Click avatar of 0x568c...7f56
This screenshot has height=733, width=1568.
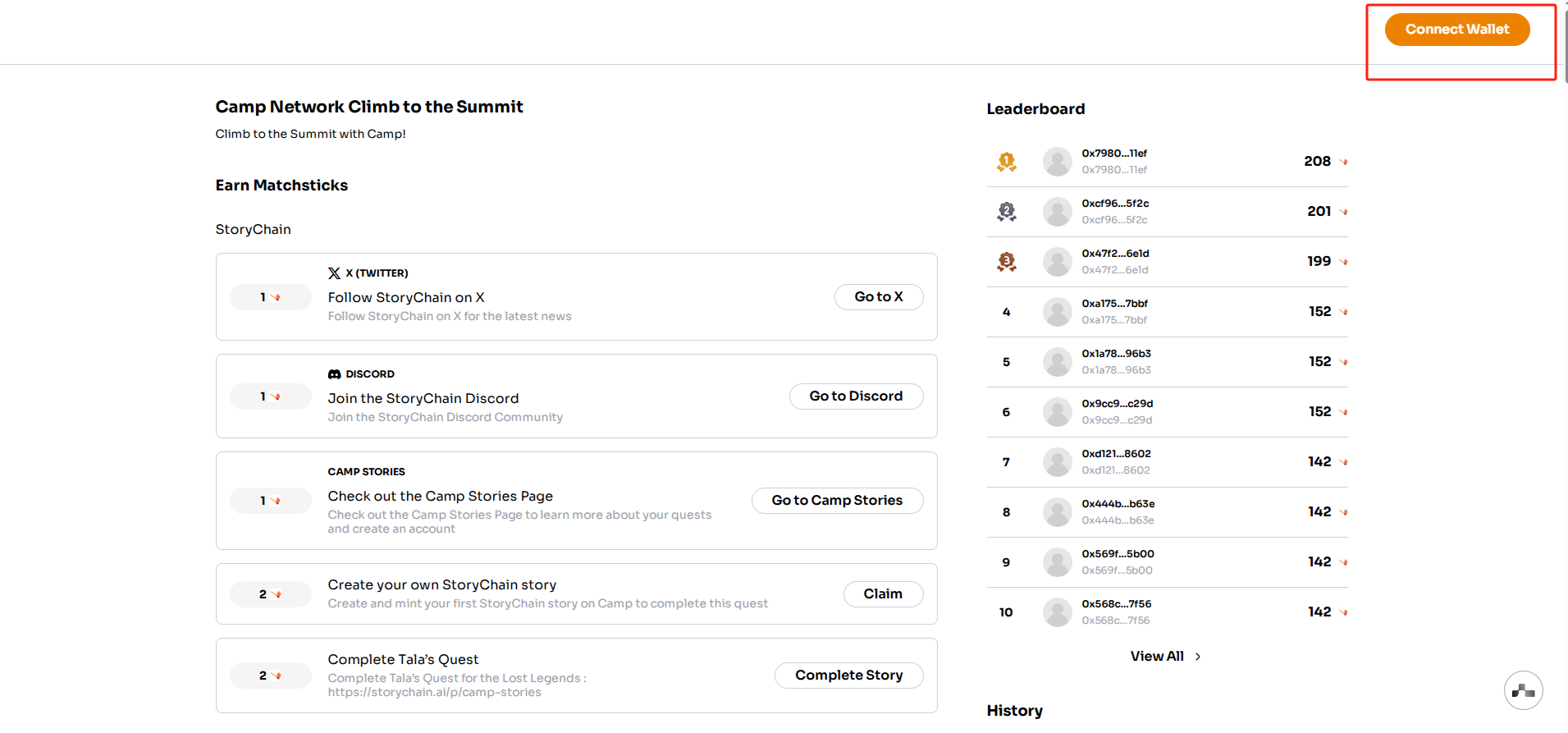tap(1058, 612)
